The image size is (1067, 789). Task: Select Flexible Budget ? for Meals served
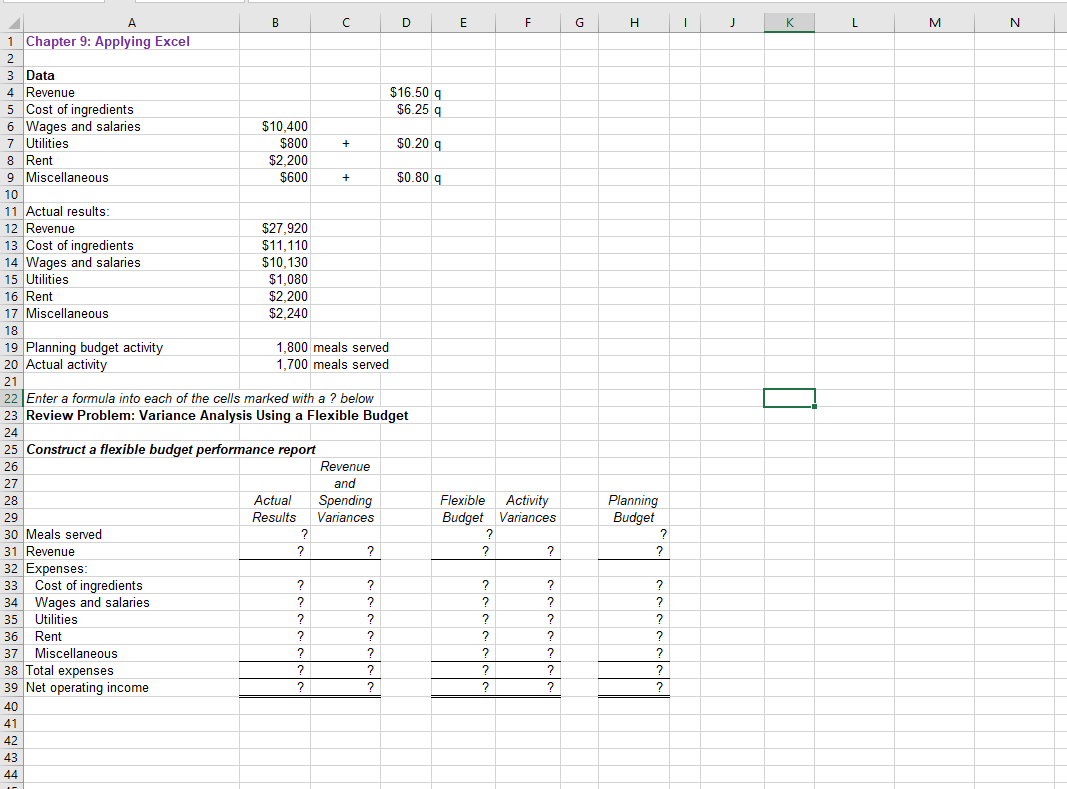[463, 535]
